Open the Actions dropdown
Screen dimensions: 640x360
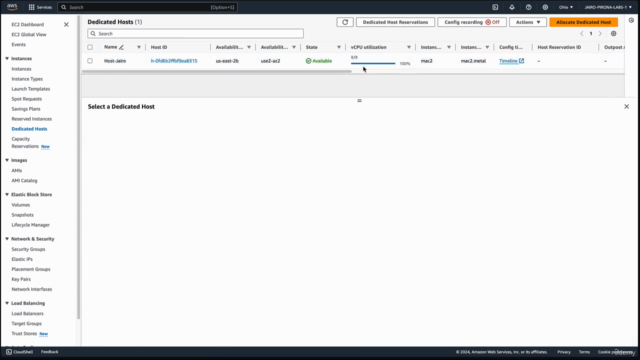point(528,22)
